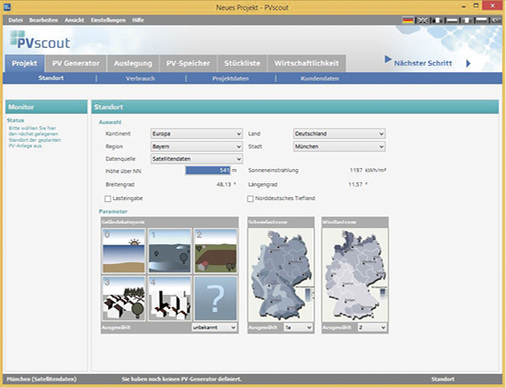
Task: Maximize the PVscout window
Action: tap(476, 6)
